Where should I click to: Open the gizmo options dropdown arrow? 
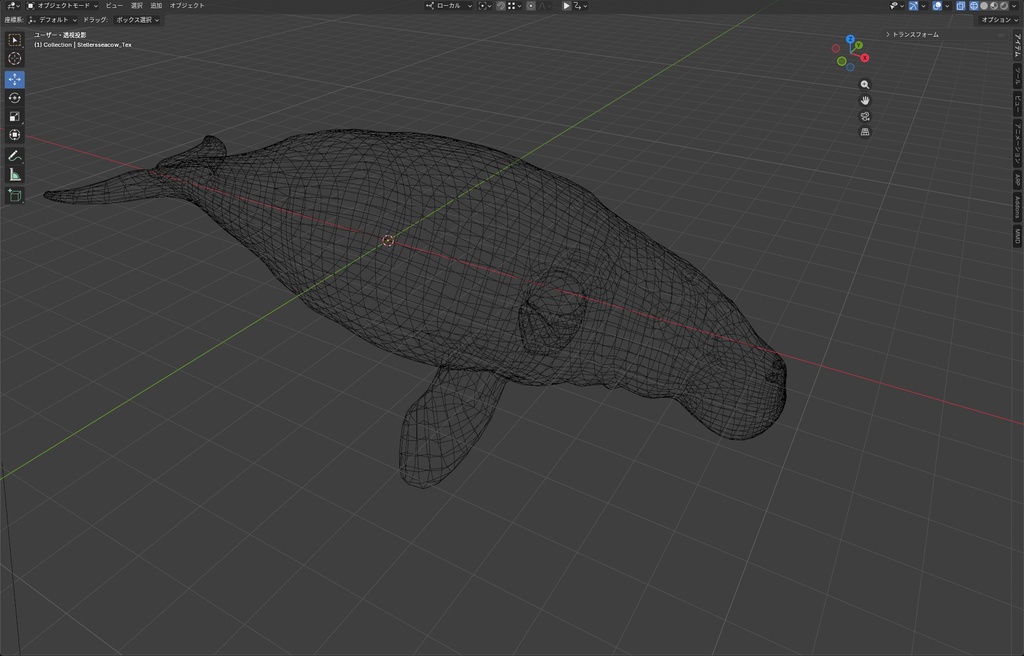point(923,6)
